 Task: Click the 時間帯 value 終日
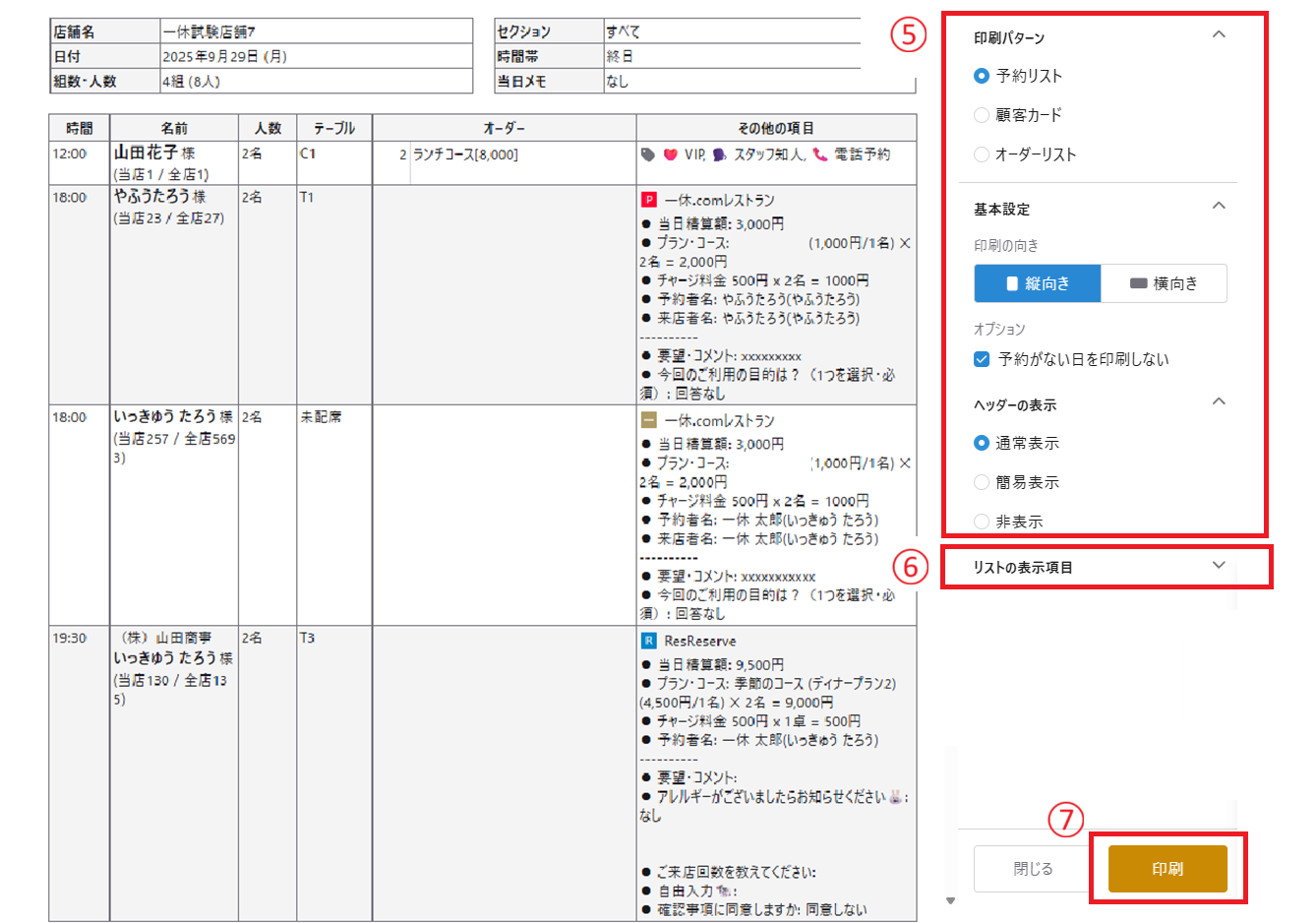(x=620, y=56)
